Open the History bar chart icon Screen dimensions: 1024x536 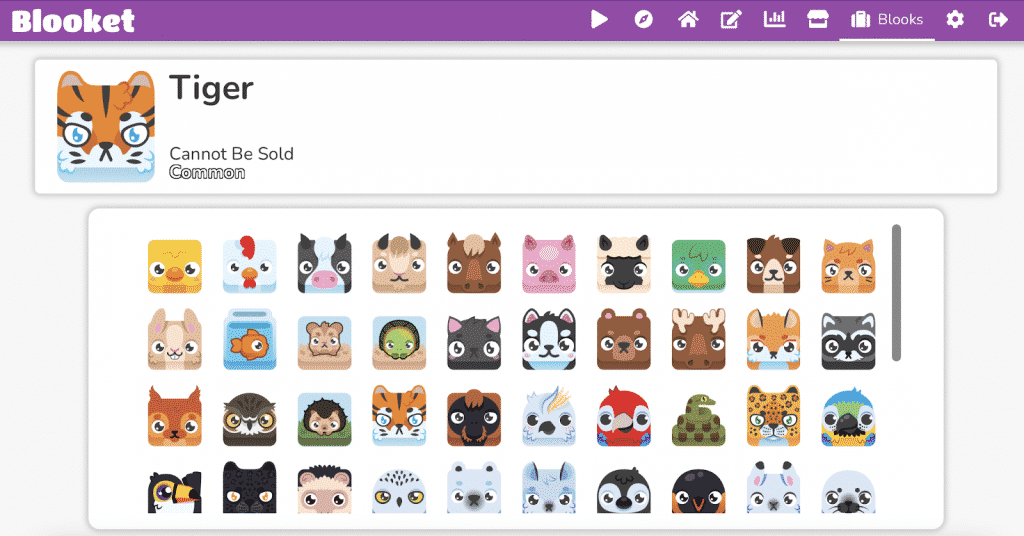(774, 19)
